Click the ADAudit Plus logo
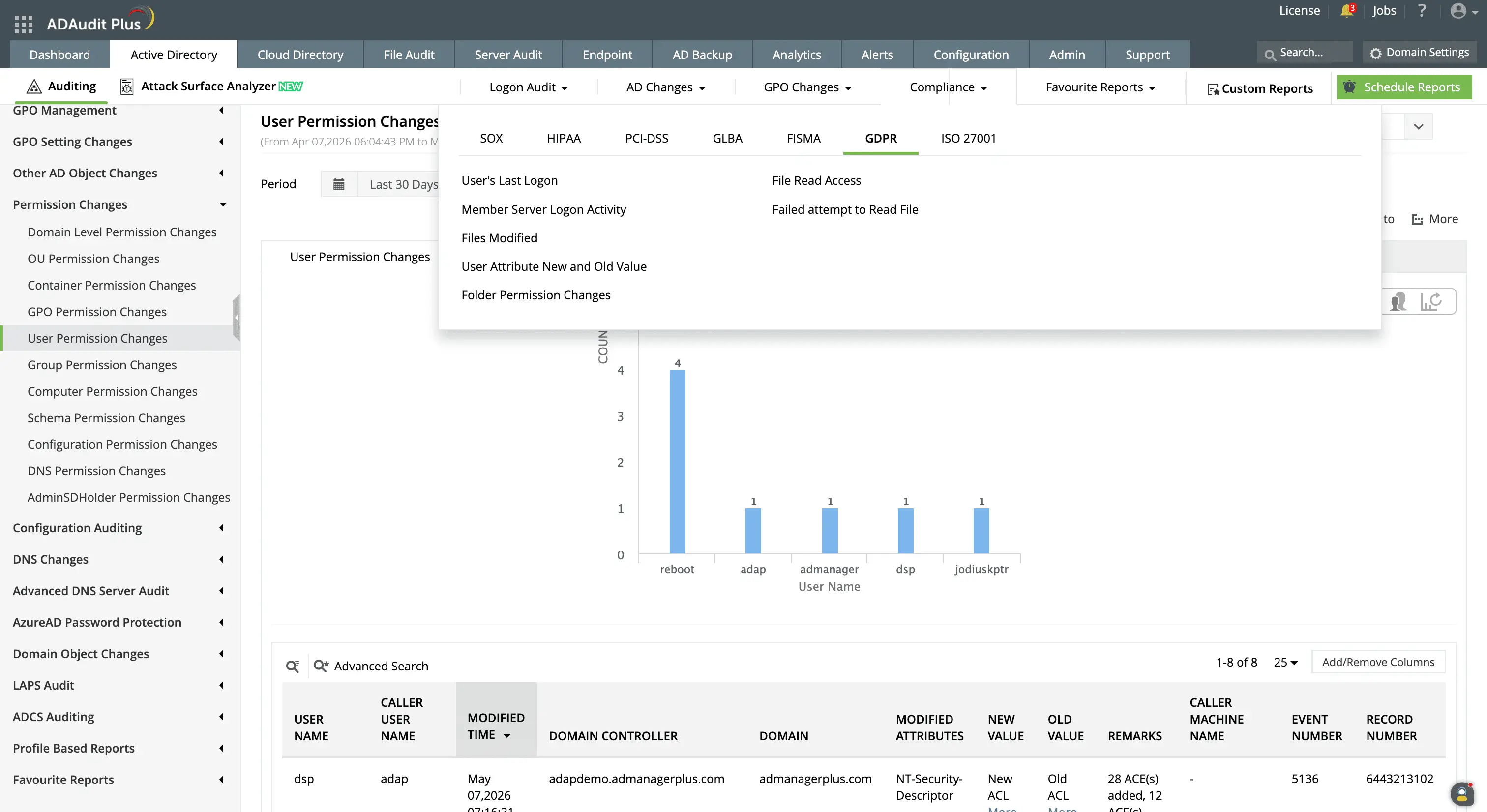Screen dimensions: 1487x812 click(x=100, y=20)
